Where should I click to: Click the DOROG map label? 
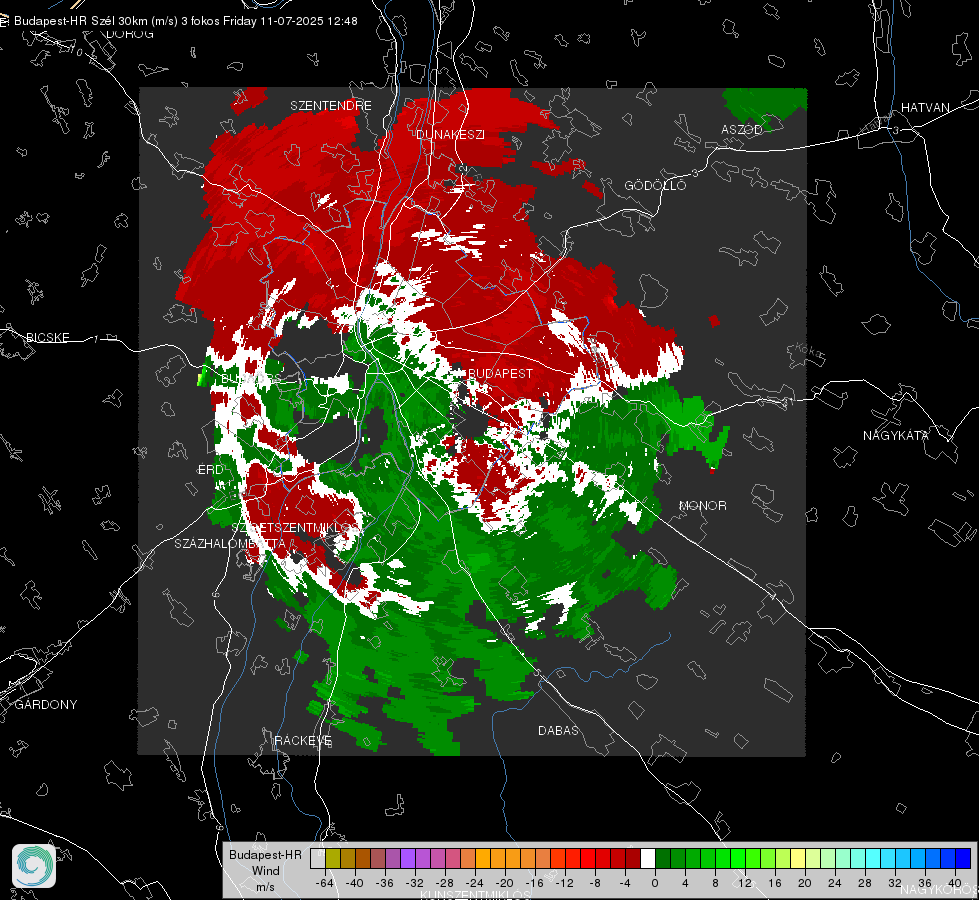130,34
